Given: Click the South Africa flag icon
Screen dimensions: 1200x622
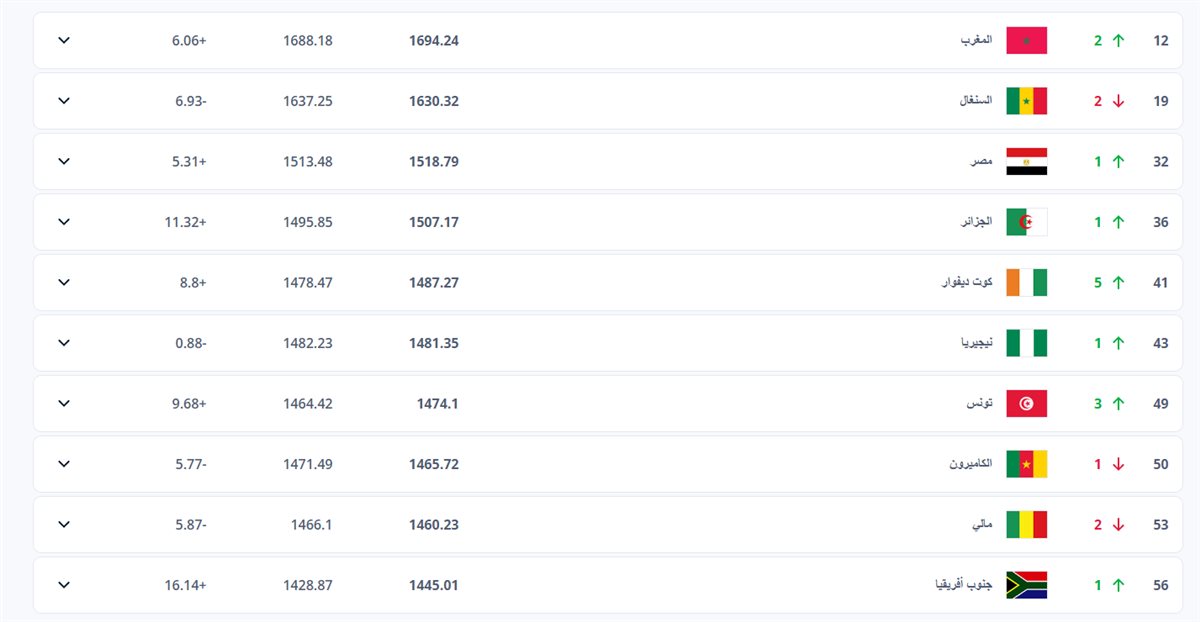Looking at the screenshot, I should pos(1026,585).
